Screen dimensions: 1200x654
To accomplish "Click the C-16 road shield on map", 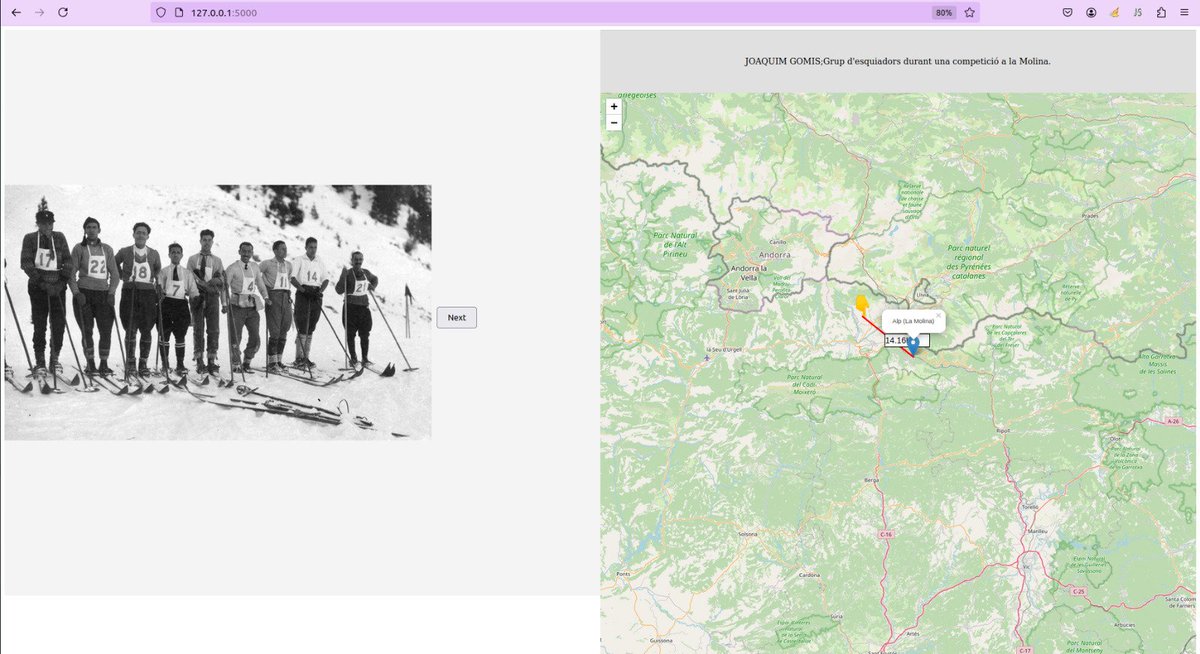I will pos(885,535).
